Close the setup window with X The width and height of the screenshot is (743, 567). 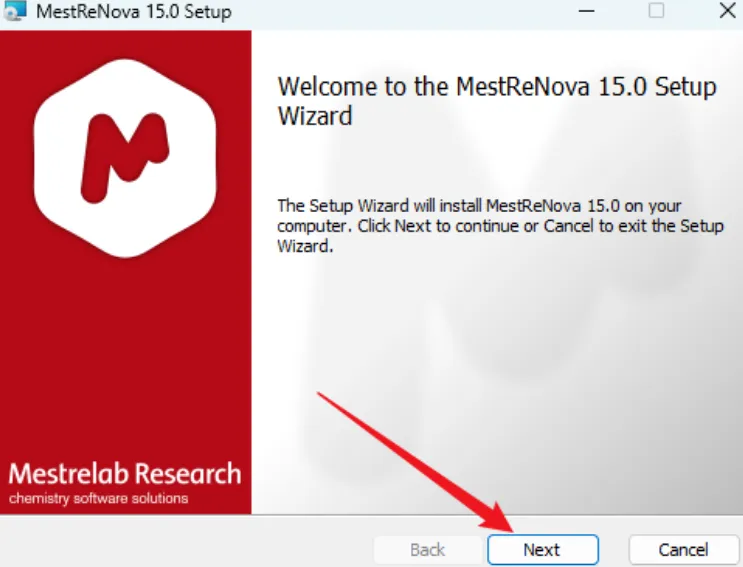pyautogui.click(x=727, y=10)
